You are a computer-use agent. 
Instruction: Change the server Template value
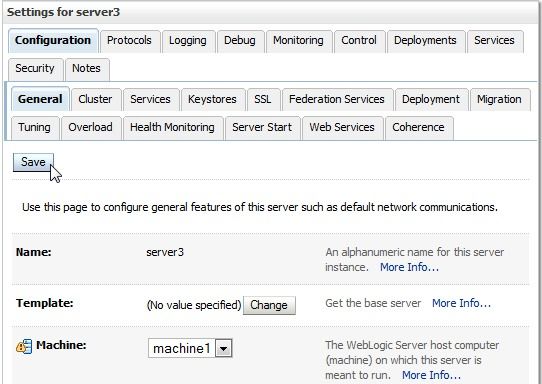269,305
